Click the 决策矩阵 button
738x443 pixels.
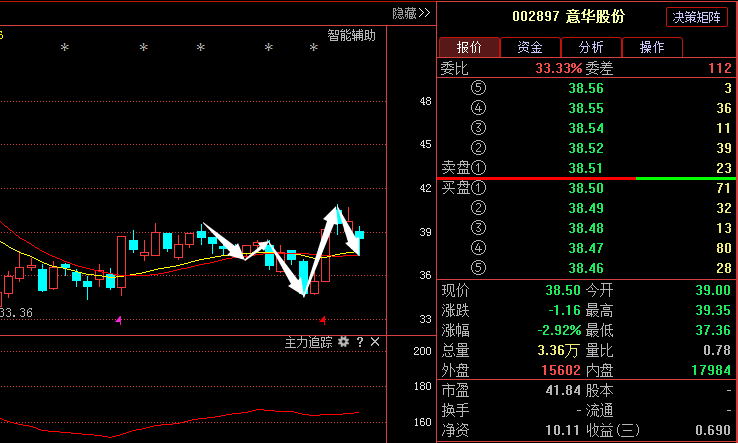point(697,17)
